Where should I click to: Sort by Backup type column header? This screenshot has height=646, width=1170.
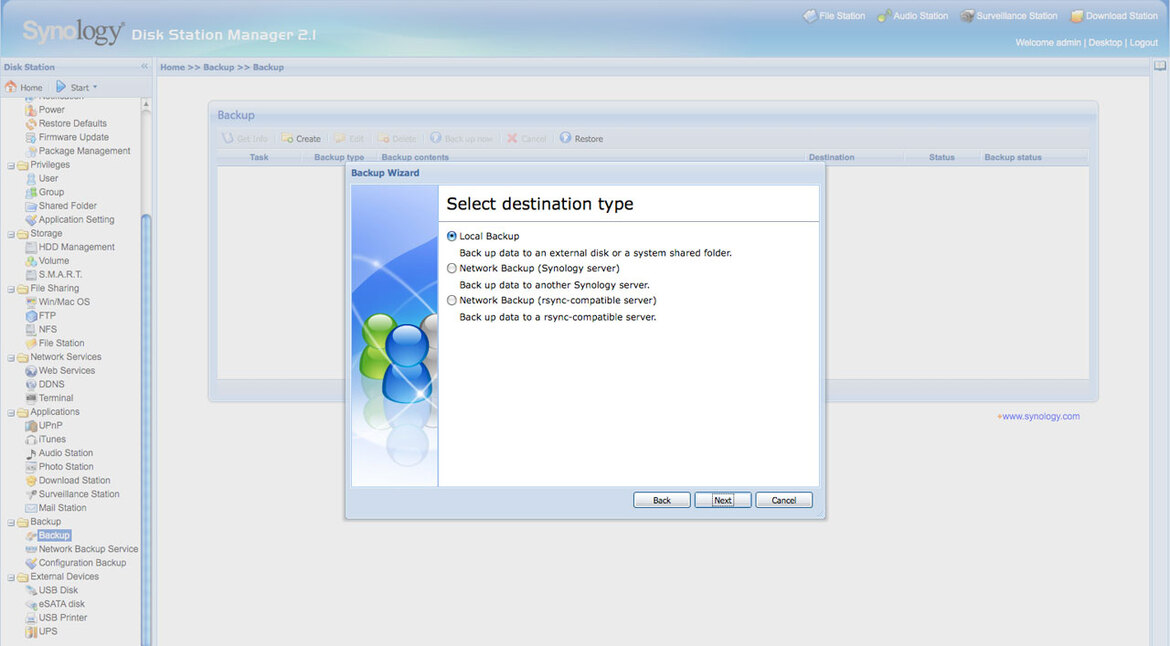click(x=339, y=157)
